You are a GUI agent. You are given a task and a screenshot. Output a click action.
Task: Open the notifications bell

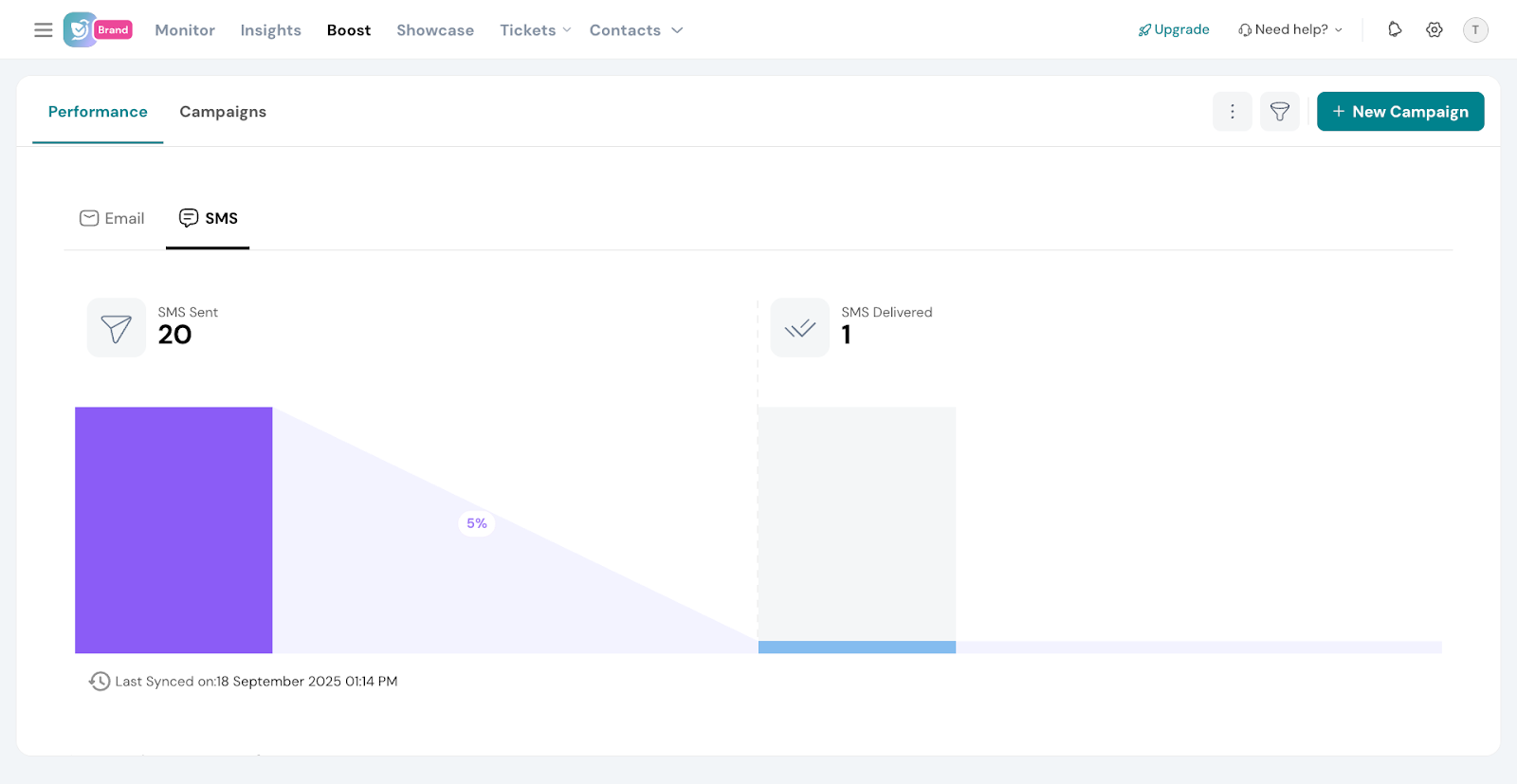click(x=1395, y=29)
